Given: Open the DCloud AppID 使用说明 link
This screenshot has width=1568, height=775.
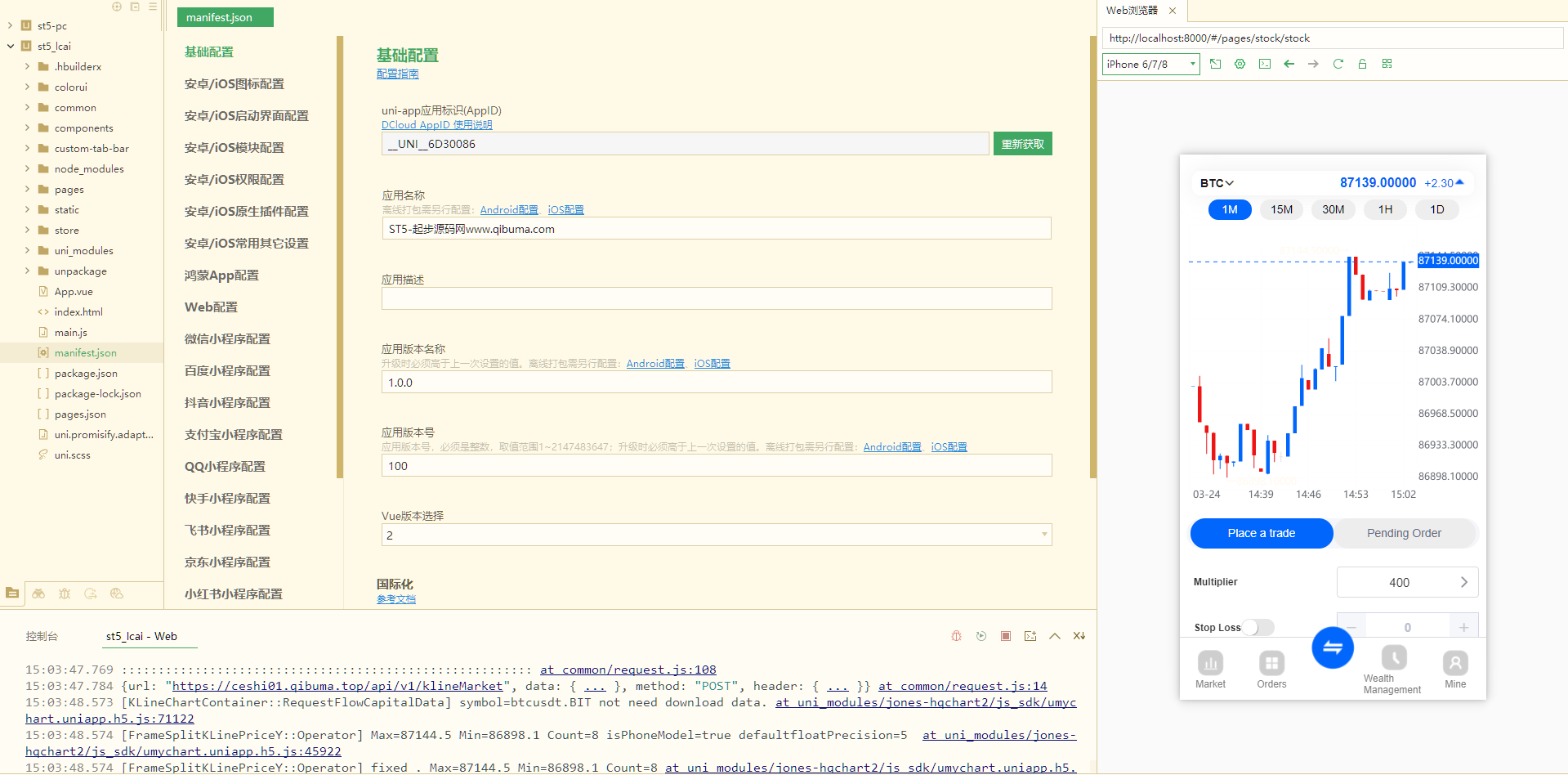Looking at the screenshot, I should tap(436, 125).
